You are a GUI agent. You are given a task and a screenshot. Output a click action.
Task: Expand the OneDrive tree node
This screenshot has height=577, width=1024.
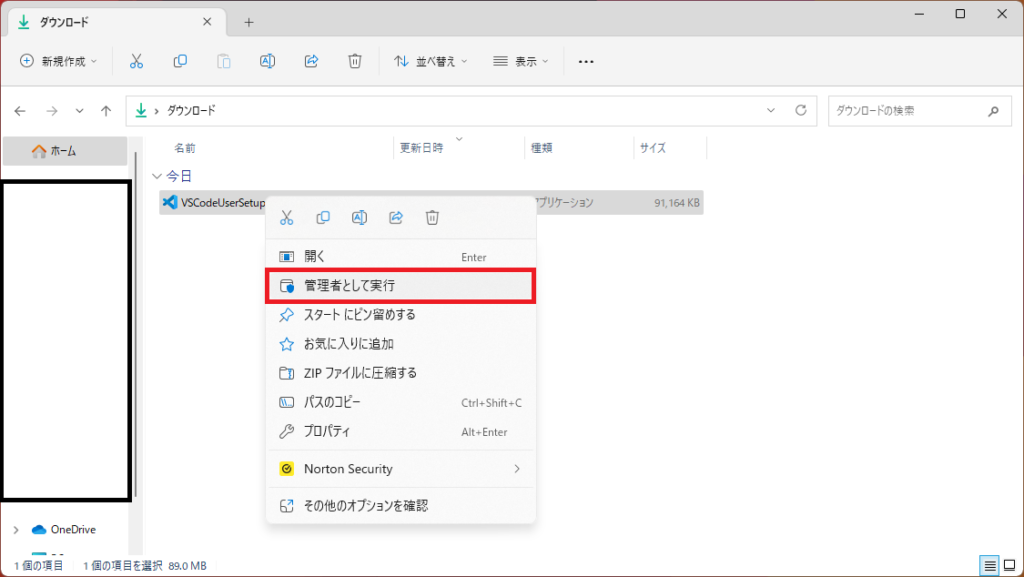click(16, 529)
